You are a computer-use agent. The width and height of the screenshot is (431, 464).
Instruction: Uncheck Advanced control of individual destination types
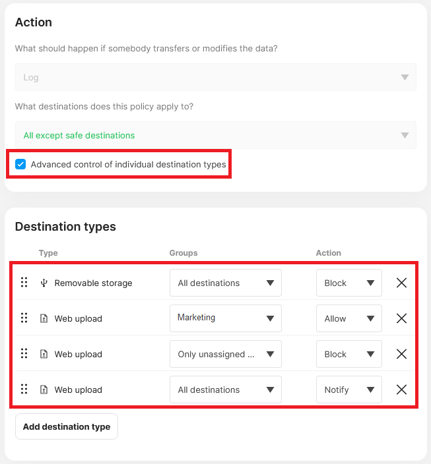tap(20, 164)
